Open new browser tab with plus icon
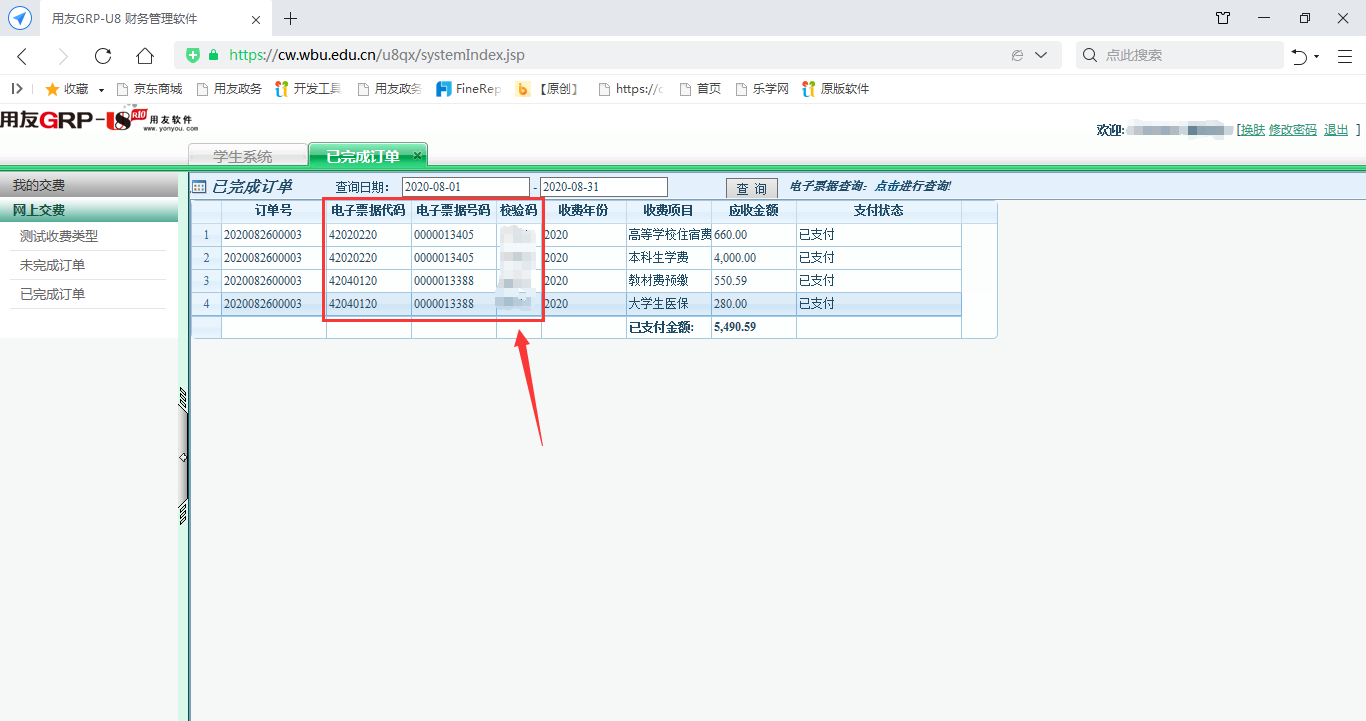 [291, 18]
